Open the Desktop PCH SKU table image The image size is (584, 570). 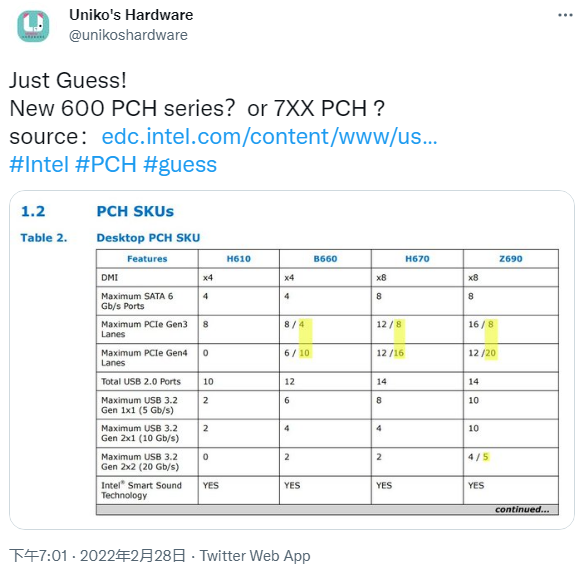(292, 360)
